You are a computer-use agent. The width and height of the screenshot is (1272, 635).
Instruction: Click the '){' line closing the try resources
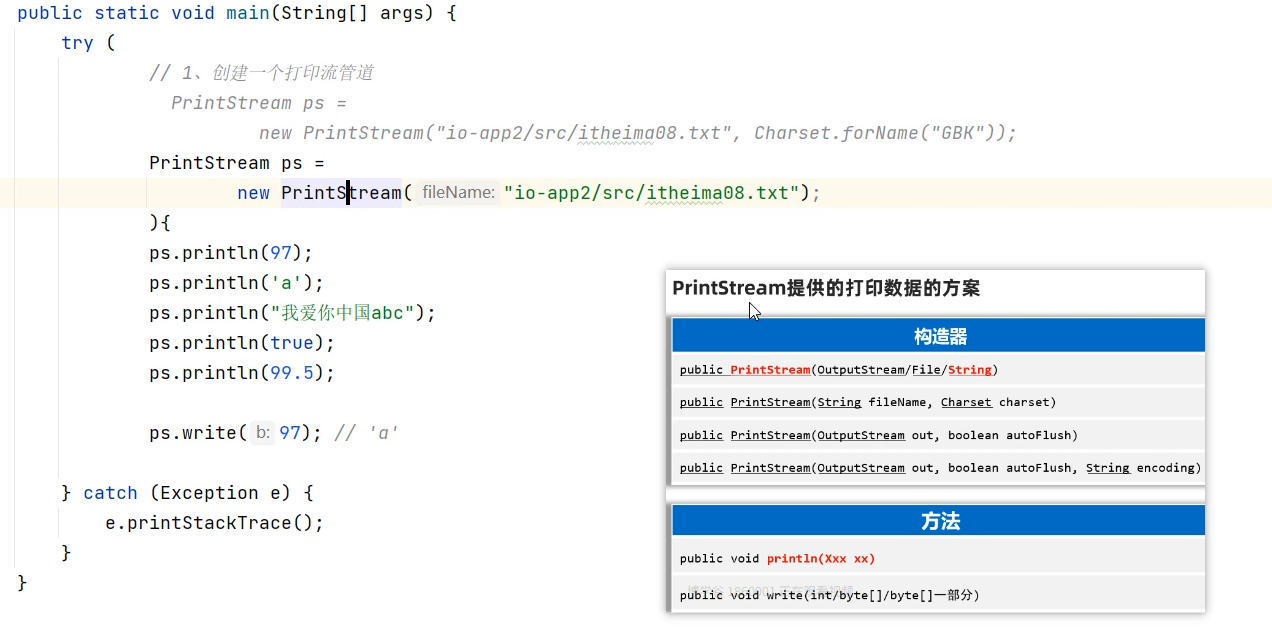(x=160, y=223)
